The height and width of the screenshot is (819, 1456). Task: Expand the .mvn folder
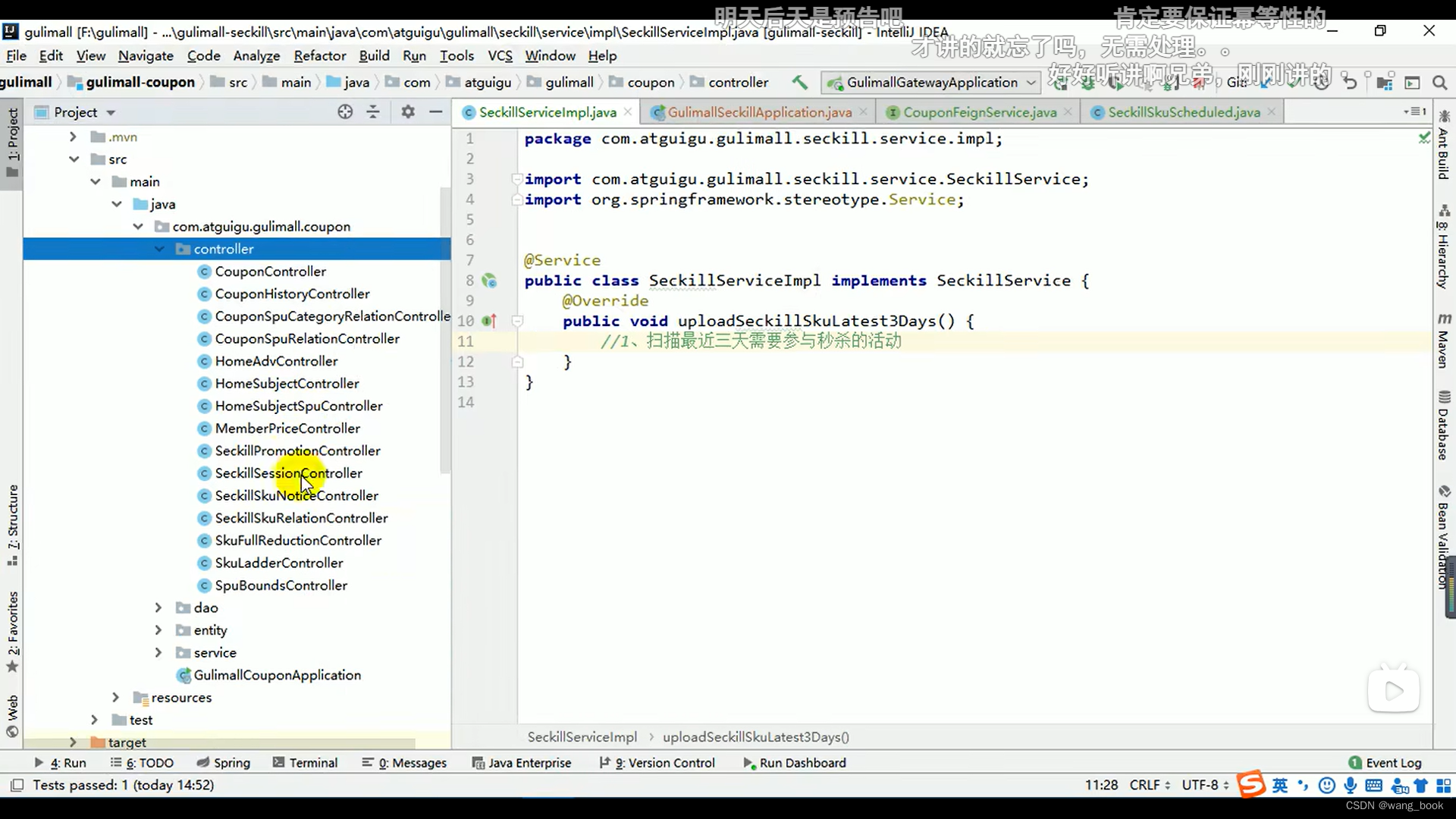pos(73,137)
